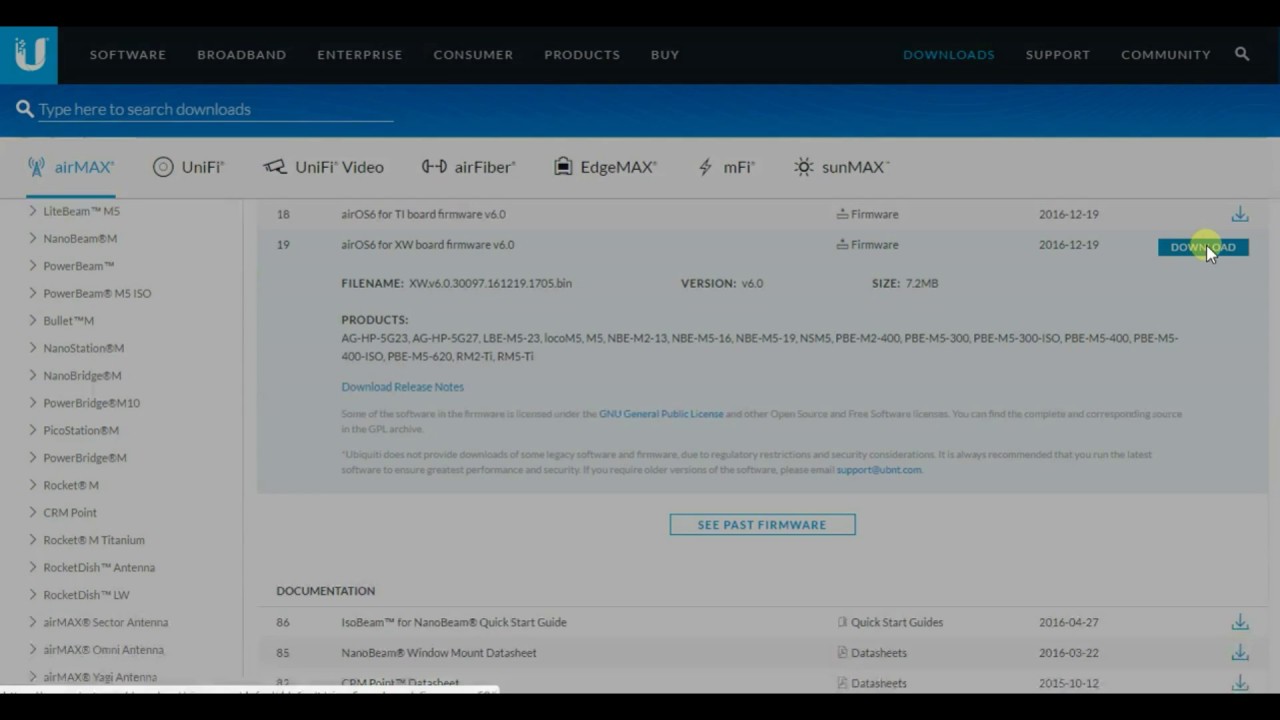Image resolution: width=1280 pixels, height=720 pixels.
Task: Download airOS6 for TI board firmware
Action: click(x=1240, y=214)
